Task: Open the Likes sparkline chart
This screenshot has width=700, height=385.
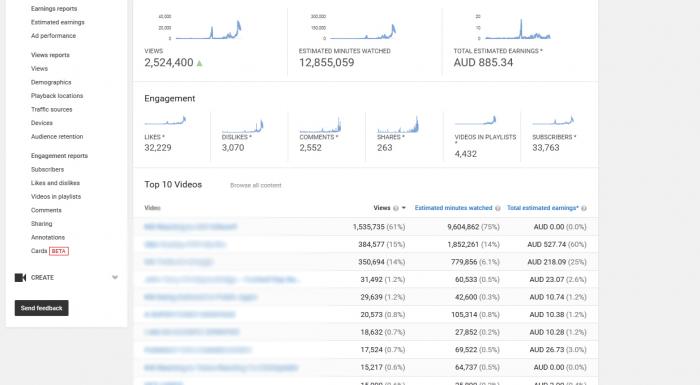Action: (x=165, y=121)
